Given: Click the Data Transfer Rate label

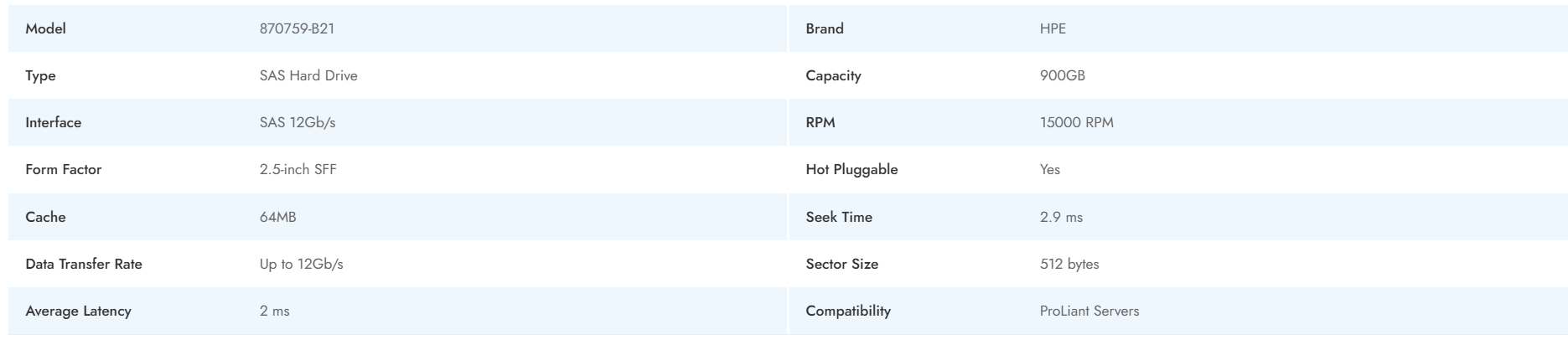Looking at the screenshot, I should pyautogui.click(x=84, y=264).
